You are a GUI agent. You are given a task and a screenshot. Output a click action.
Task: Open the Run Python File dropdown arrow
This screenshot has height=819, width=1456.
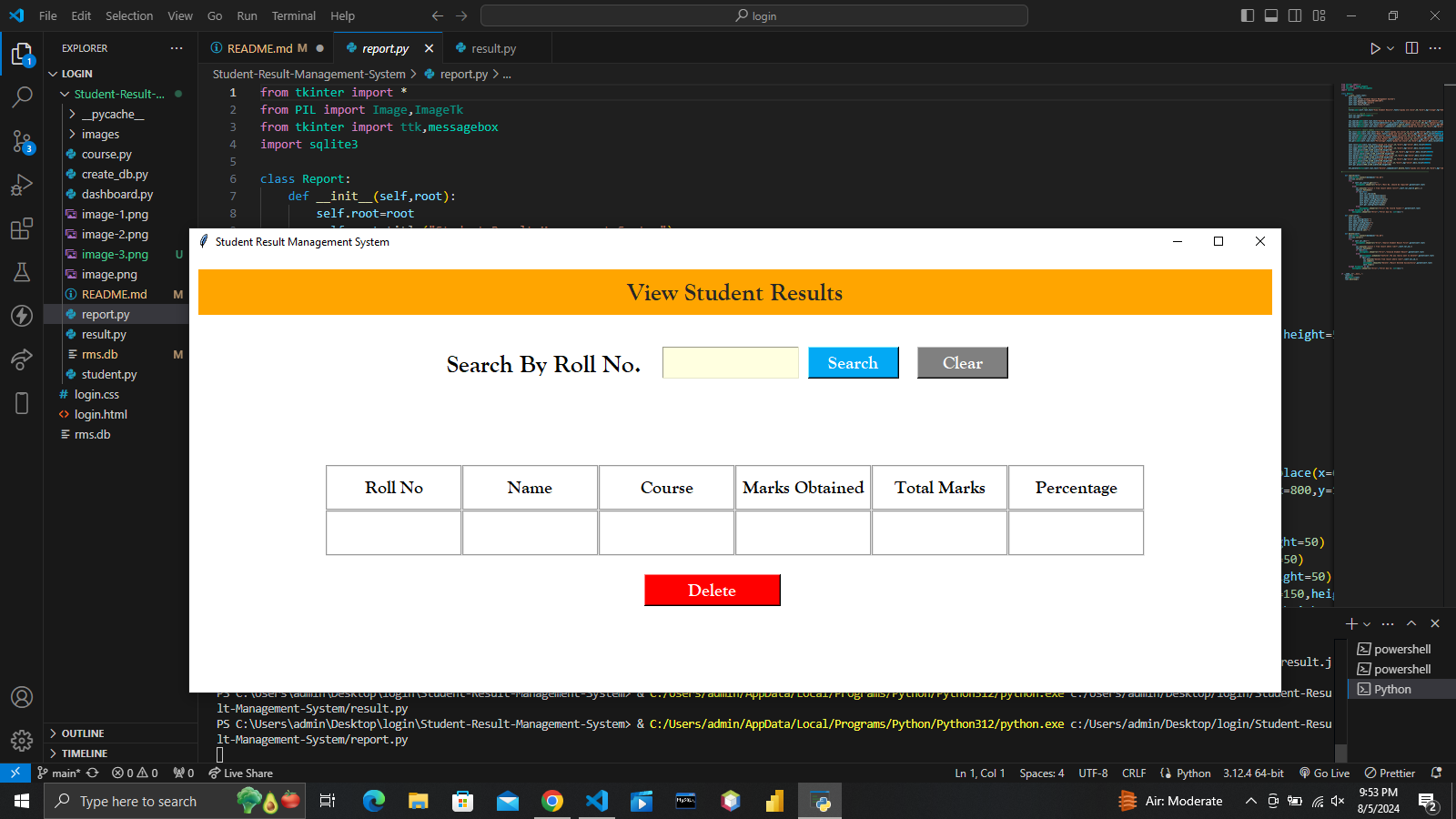[x=1390, y=48]
